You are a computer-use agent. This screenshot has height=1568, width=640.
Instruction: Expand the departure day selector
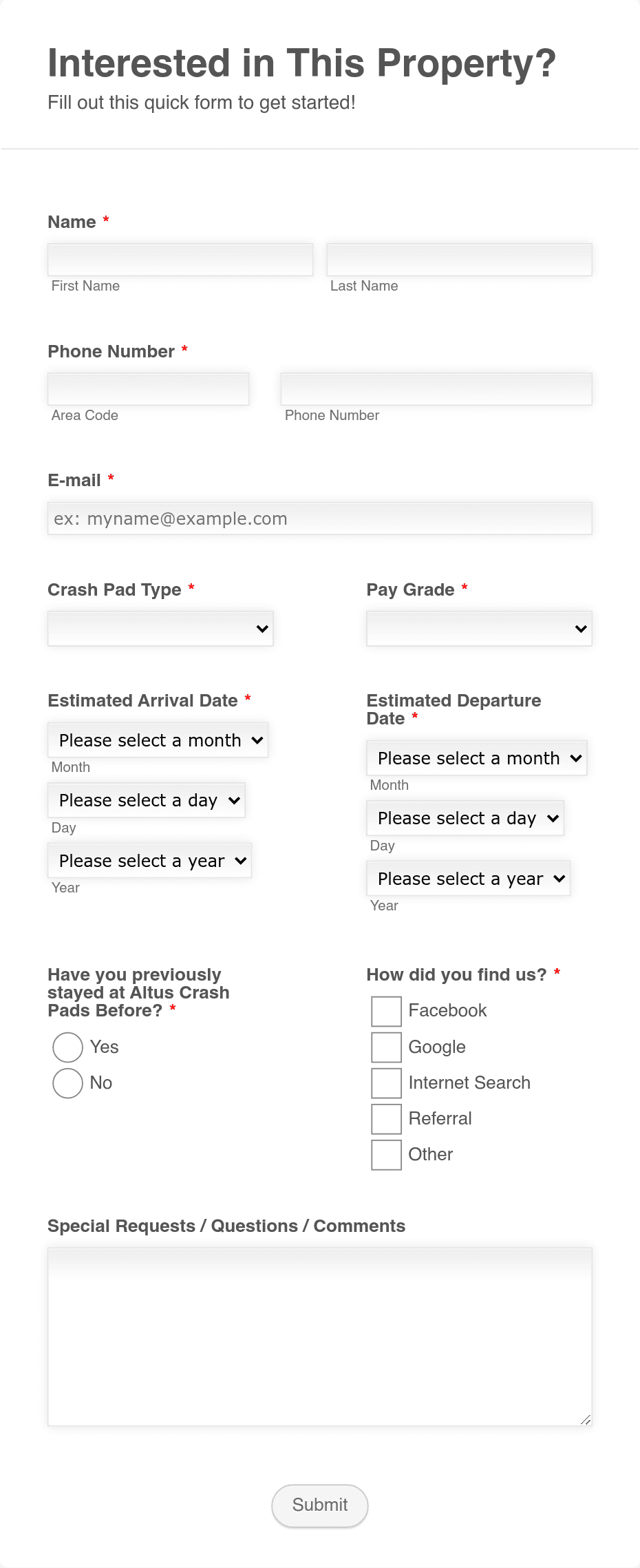tap(465, 818)
